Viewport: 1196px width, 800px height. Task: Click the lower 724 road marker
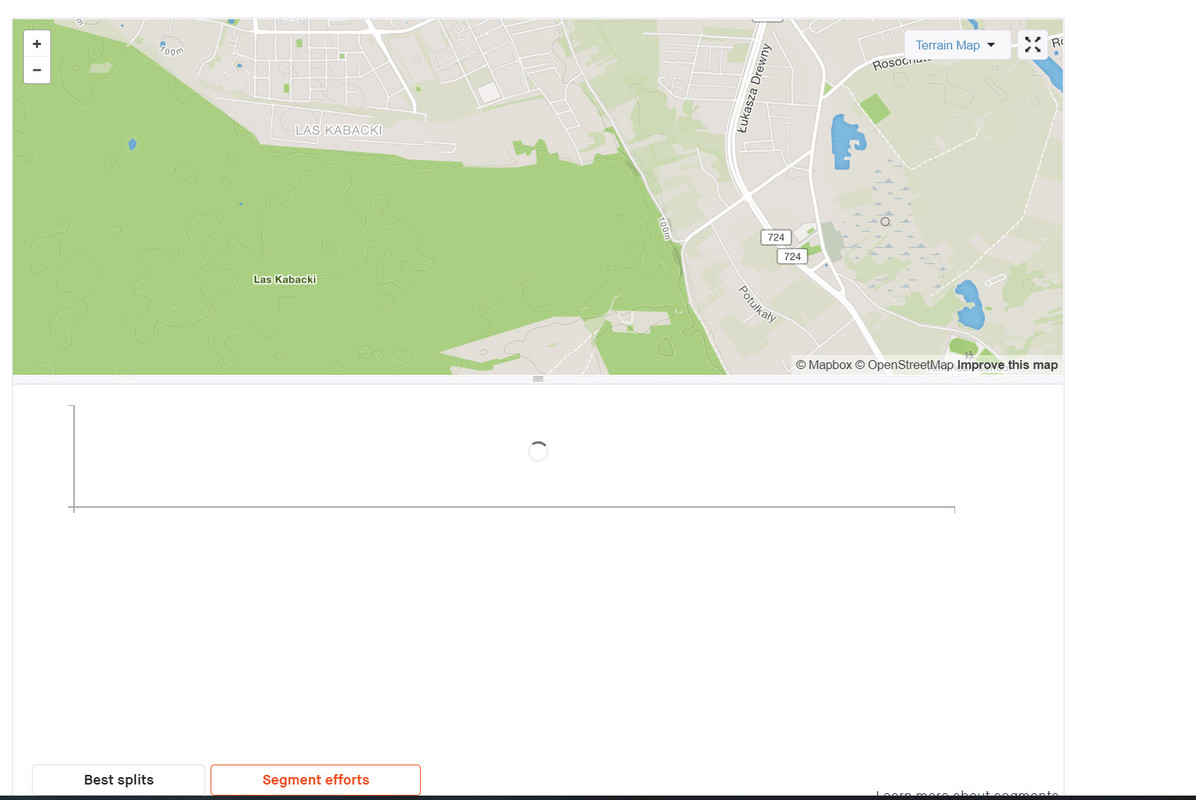click(793, 256)
